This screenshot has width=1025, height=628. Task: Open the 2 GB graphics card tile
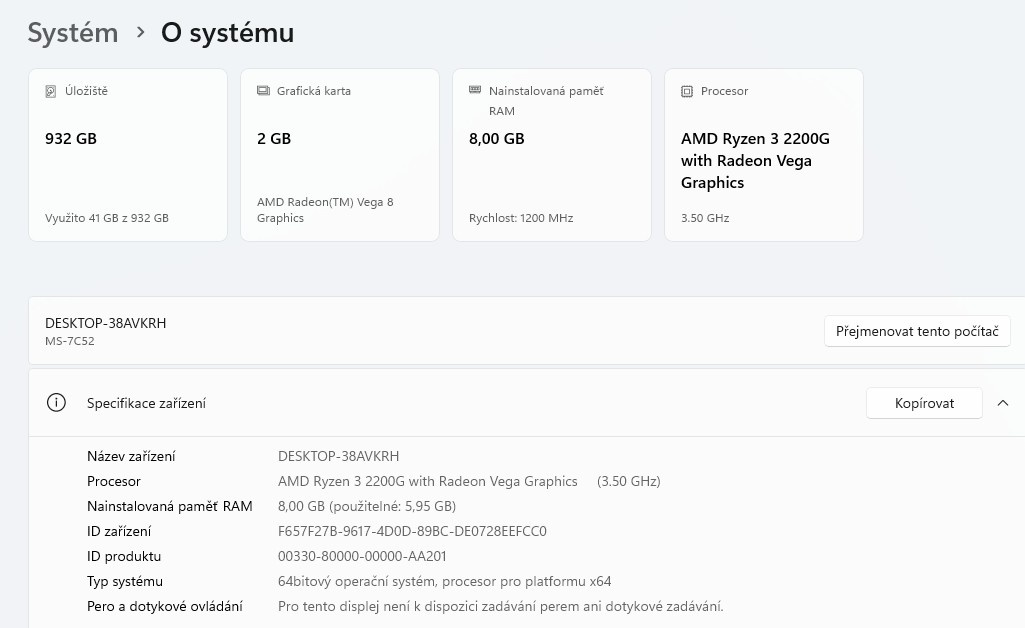340,155
